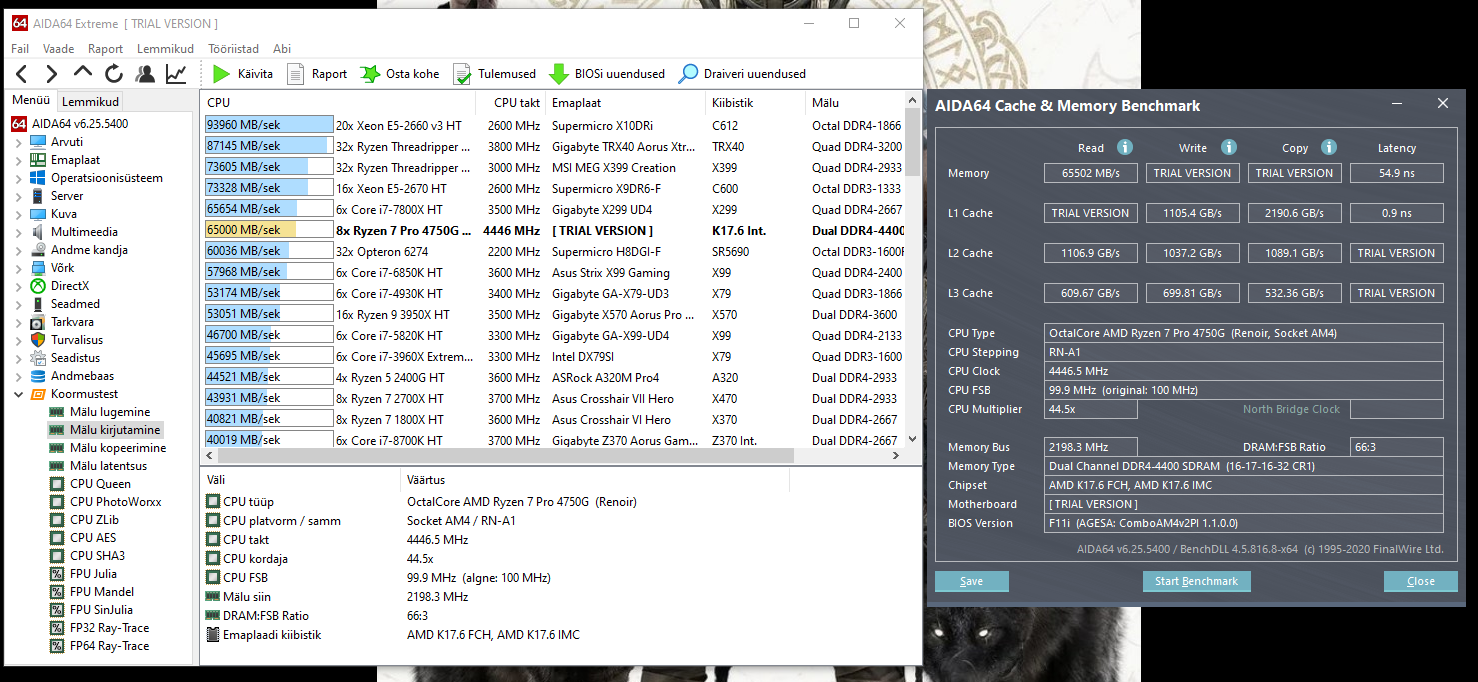Click Save in benchmark window
1478x682 pixels.
[x=971, y=581]
